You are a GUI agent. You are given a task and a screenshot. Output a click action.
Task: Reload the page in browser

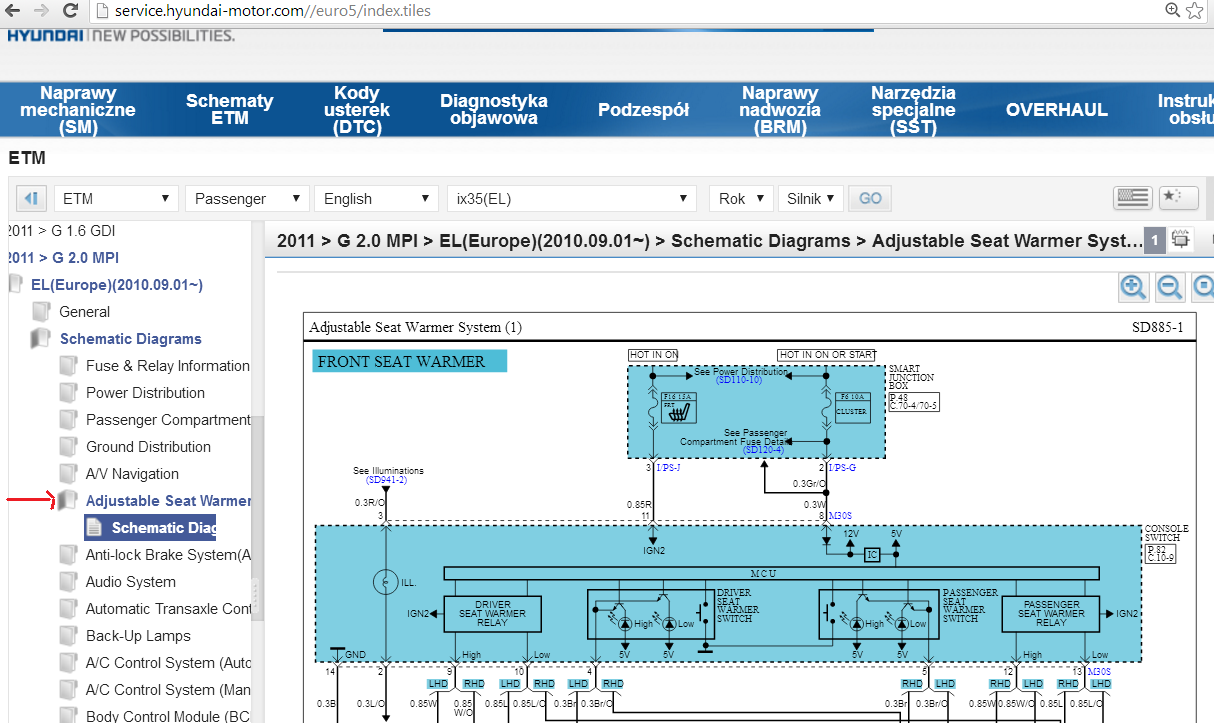(x=70, y=11)
